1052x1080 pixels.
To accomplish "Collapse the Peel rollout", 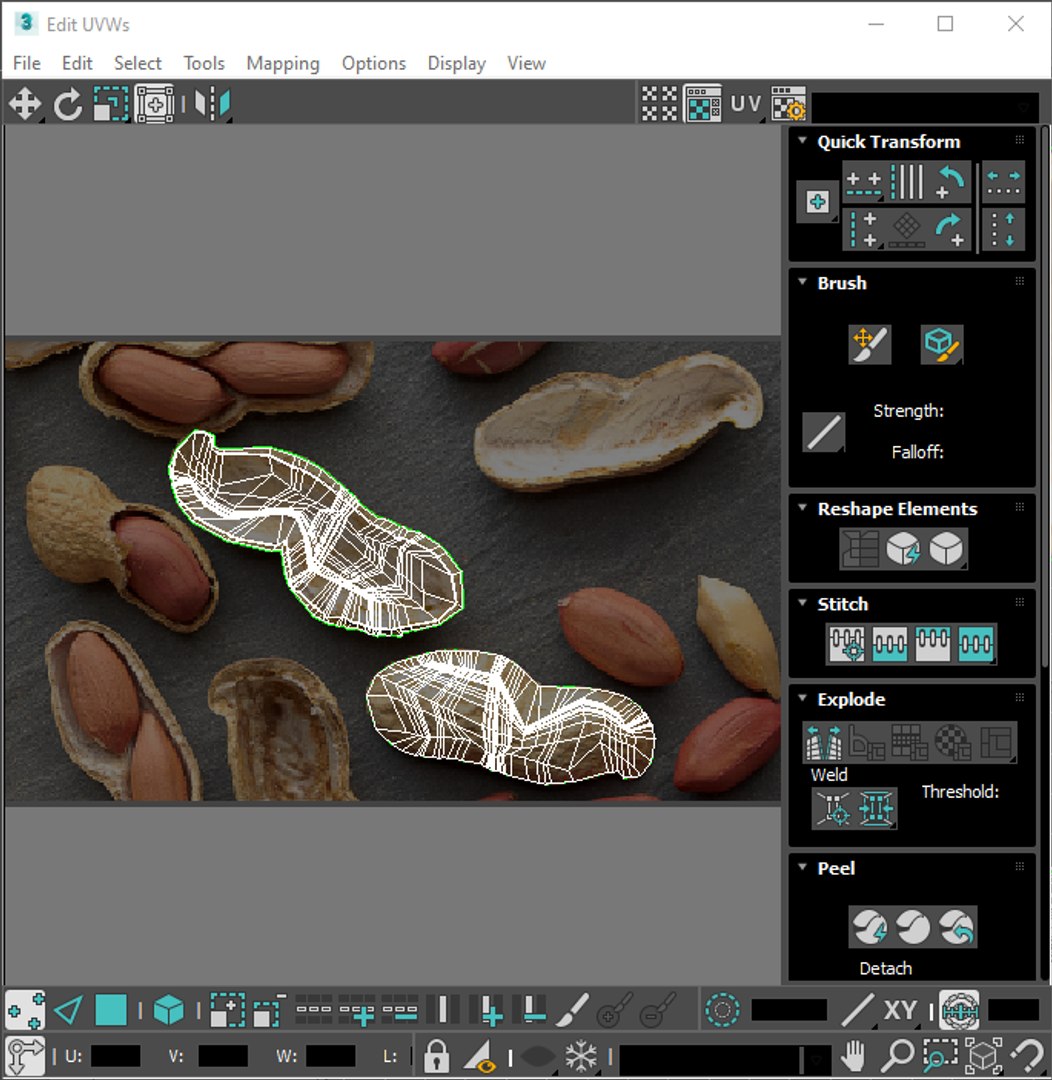I will (x=802, y=866).
